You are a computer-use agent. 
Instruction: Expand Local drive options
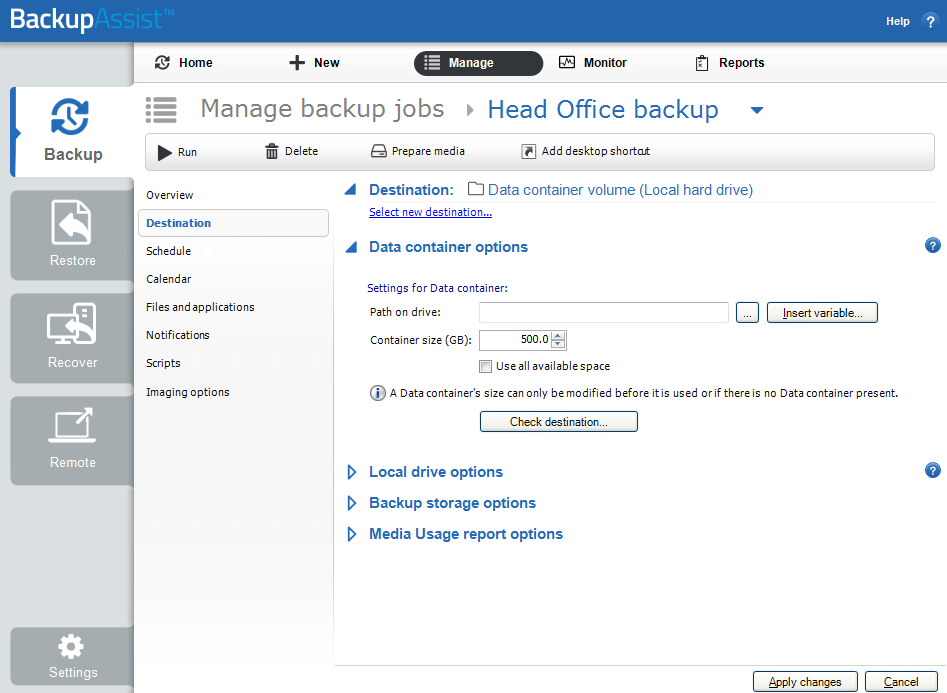coord(352,472)
